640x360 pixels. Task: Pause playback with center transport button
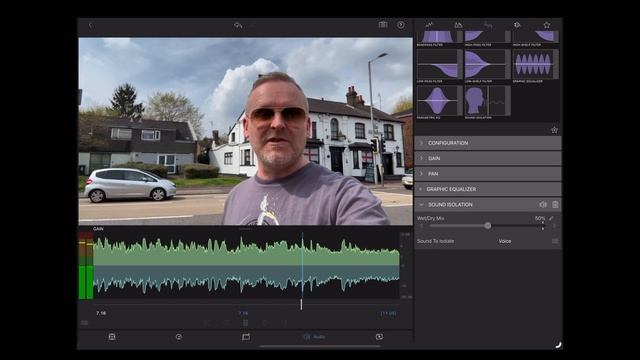pos(246,323)
